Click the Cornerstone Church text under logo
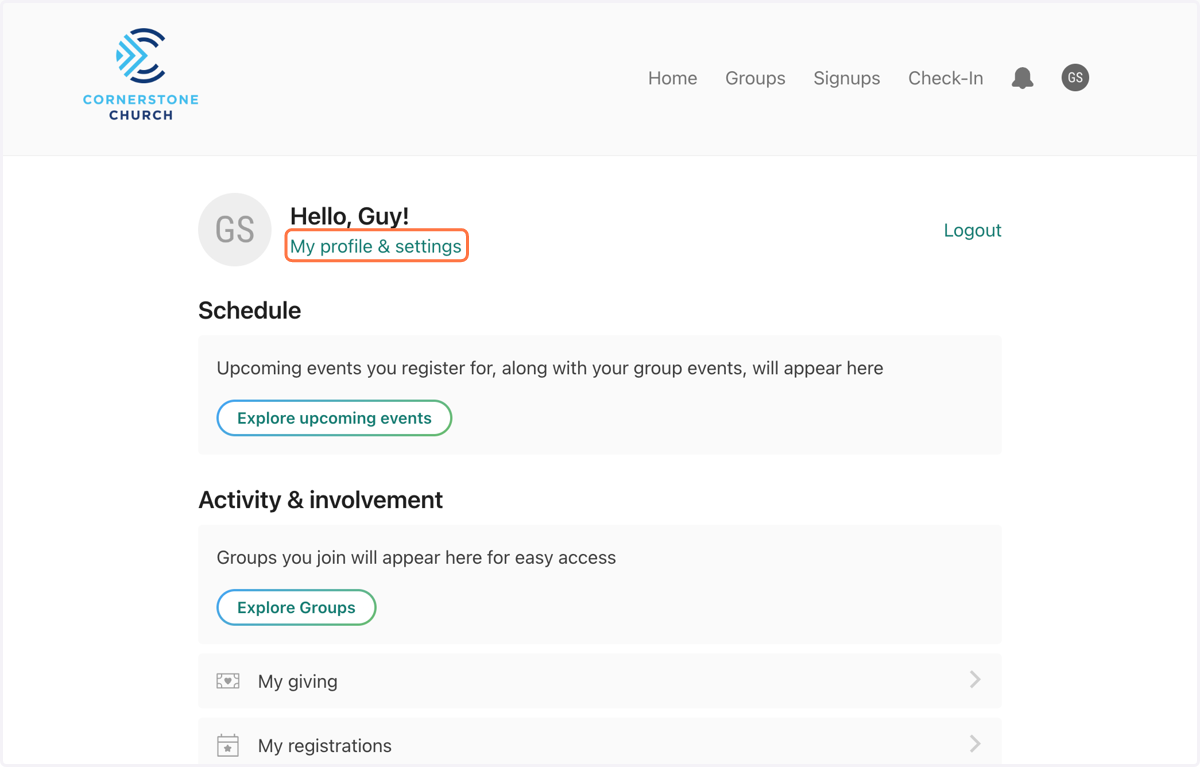 [141, 107]
